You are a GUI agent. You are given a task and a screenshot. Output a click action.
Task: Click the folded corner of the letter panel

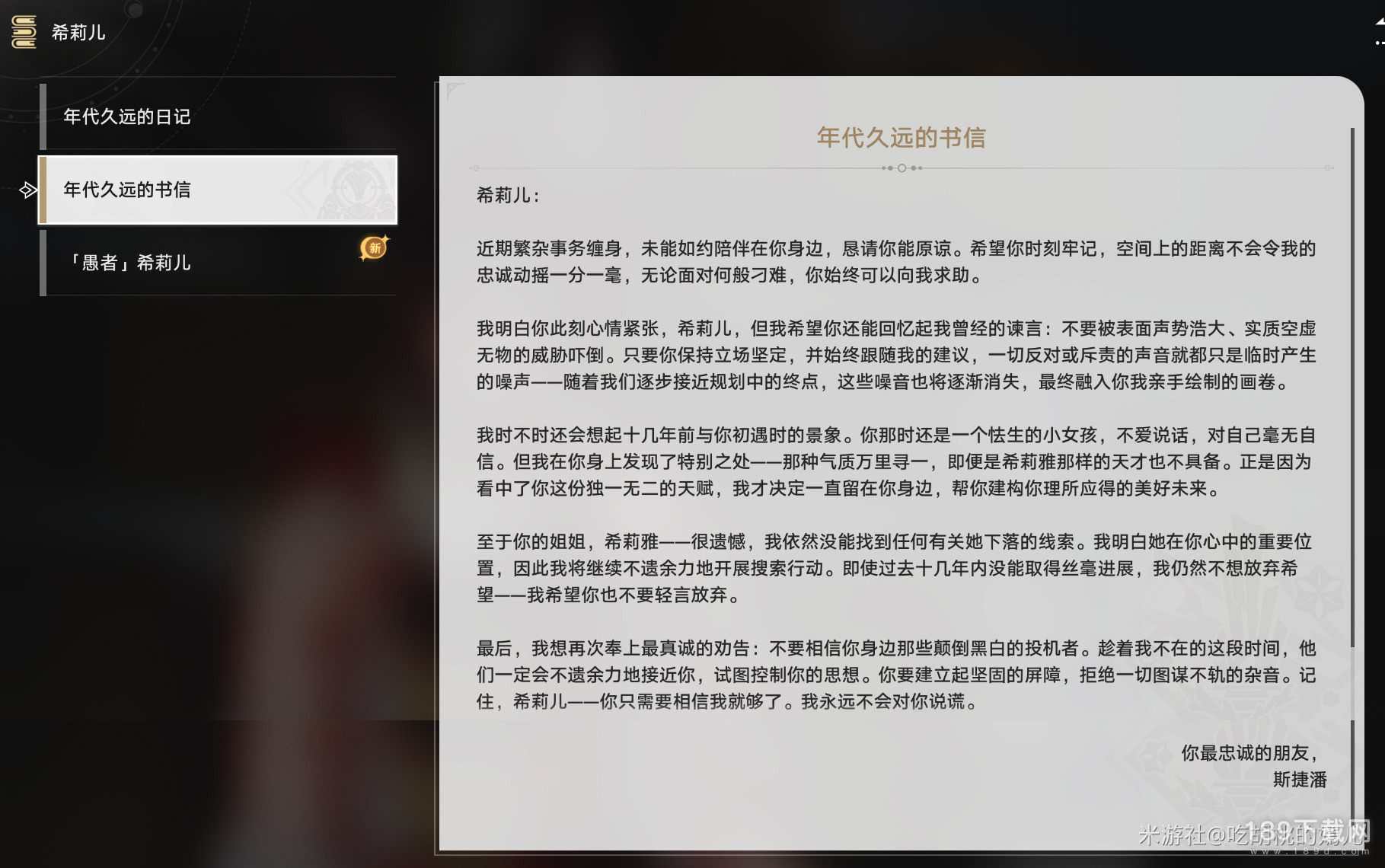click(x=455, y=91)
